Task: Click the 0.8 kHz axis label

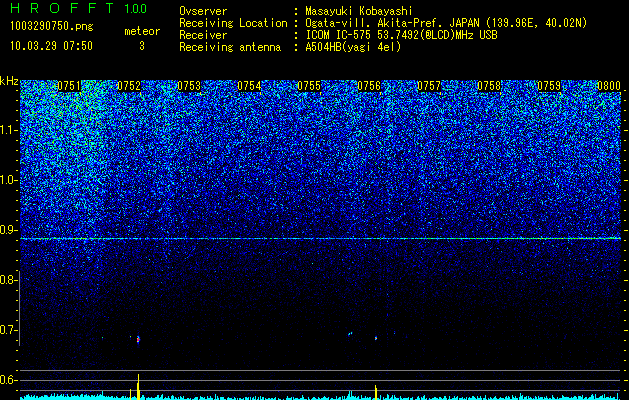Action: point(9,280)
